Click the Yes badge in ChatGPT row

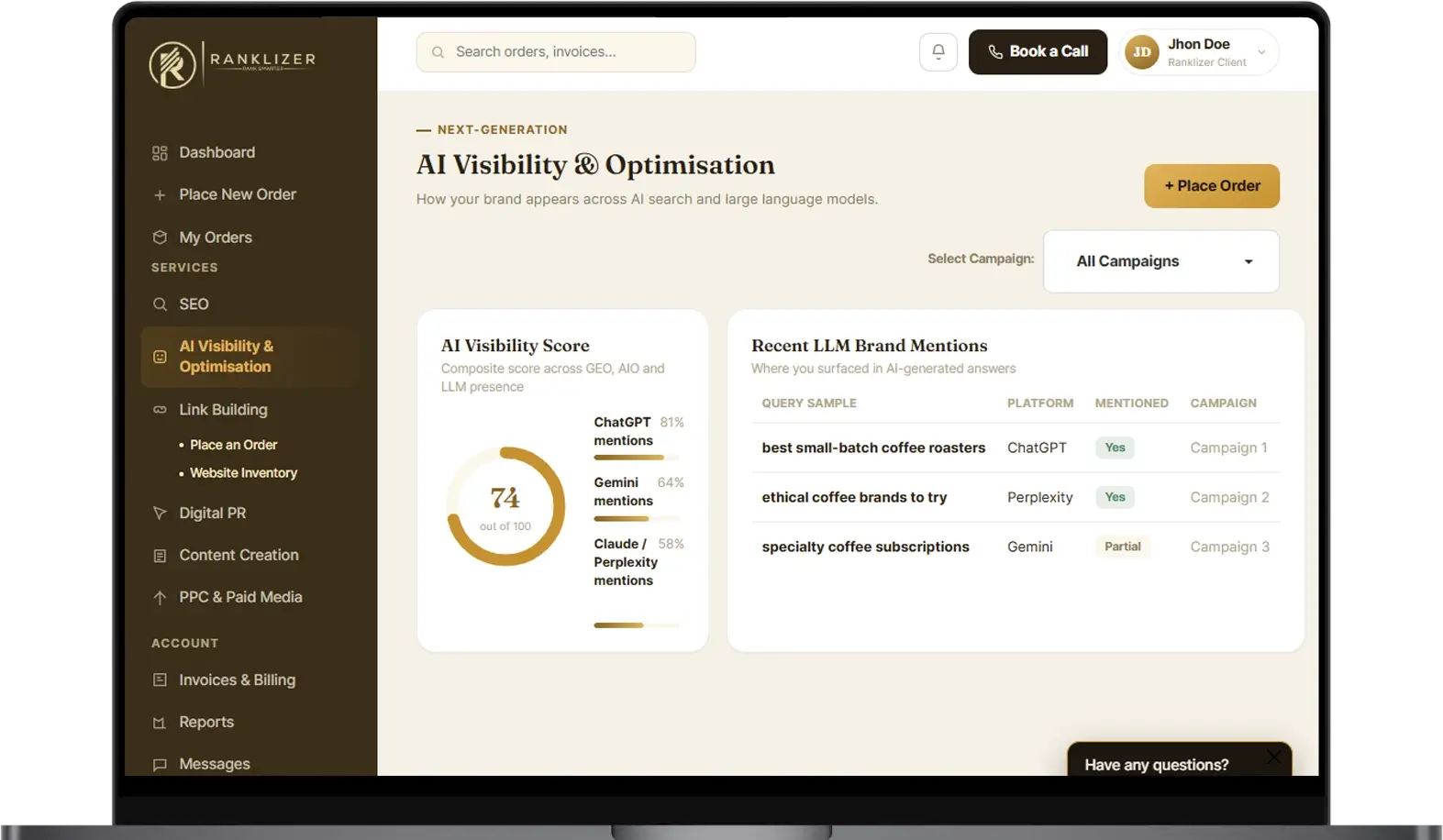click(x=1115, y=448)
